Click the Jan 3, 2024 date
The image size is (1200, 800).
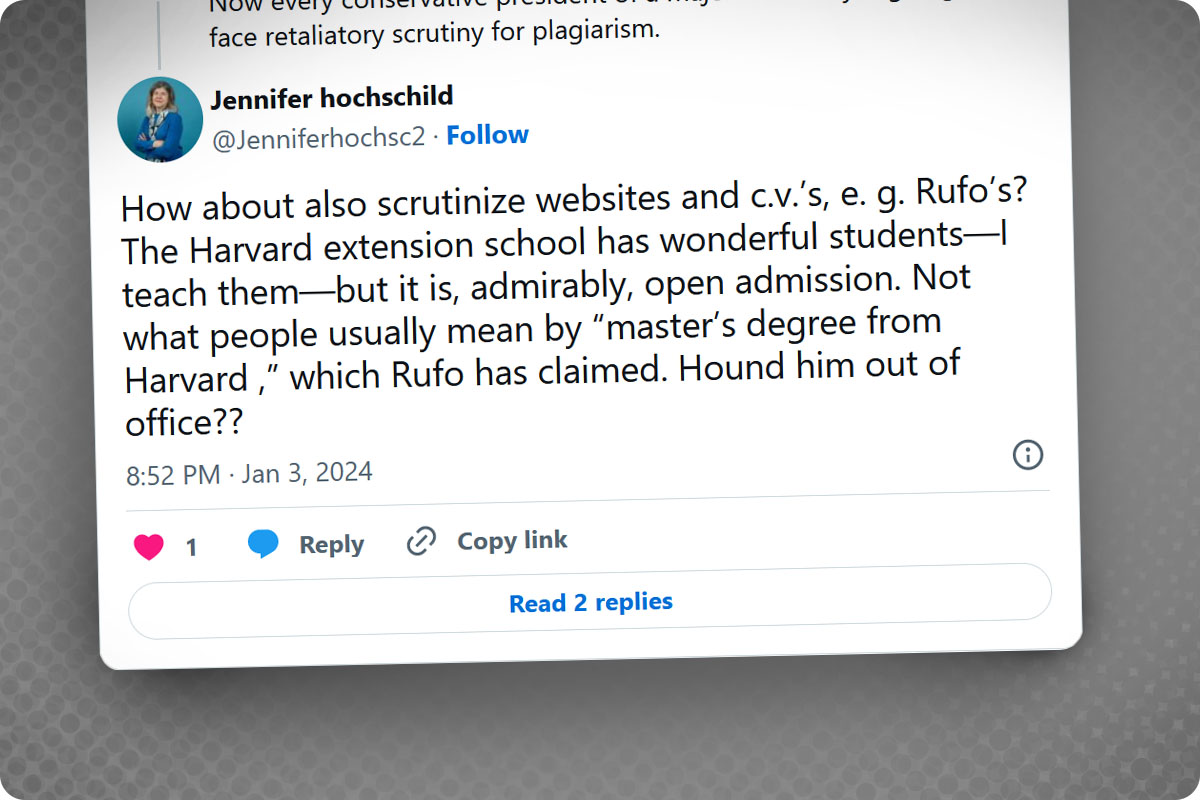(307, 472)
